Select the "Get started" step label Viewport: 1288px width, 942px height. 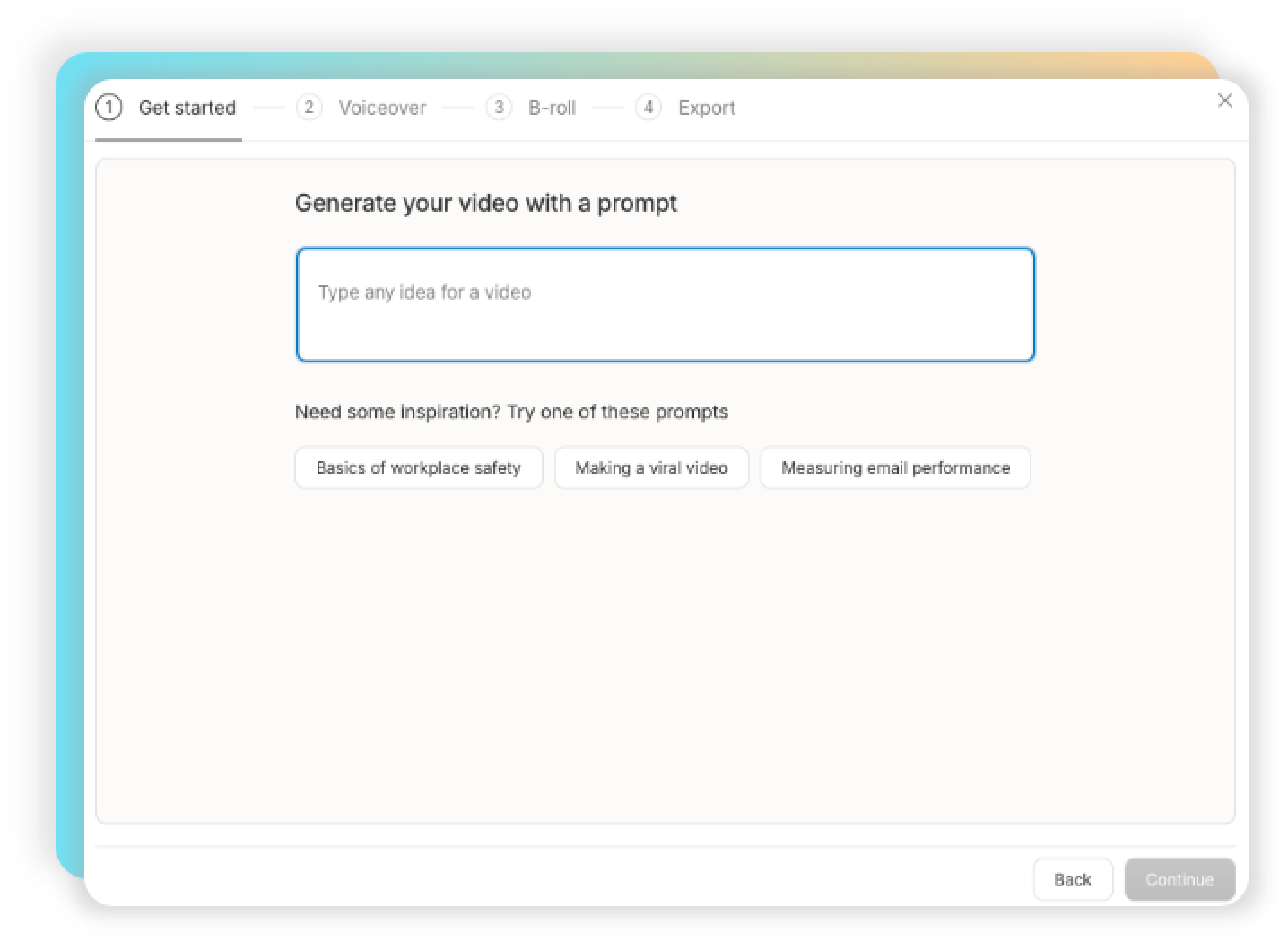pyautogui.click(x=187, y=108)
